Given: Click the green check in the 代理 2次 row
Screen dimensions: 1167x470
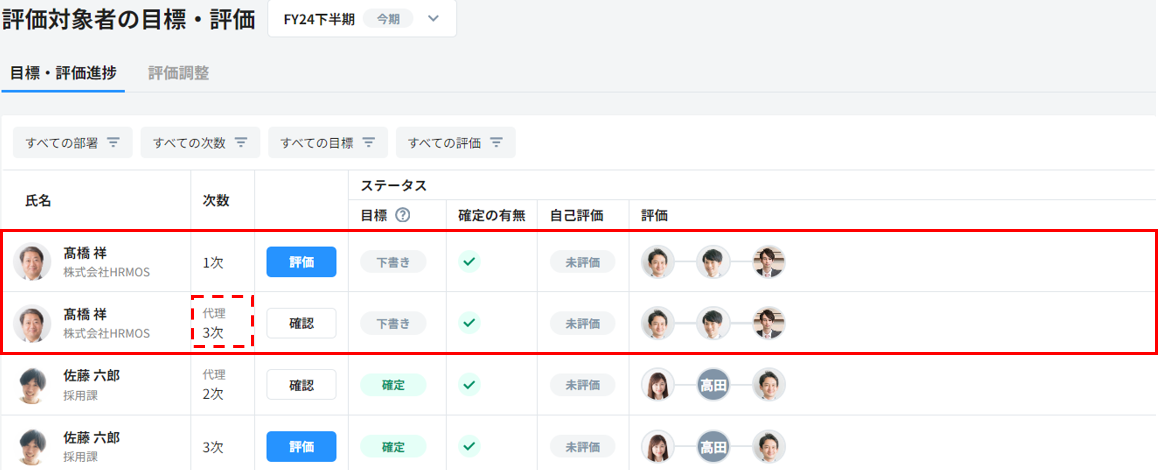Looking at the screenshot, I should click(x=469, y=385).
